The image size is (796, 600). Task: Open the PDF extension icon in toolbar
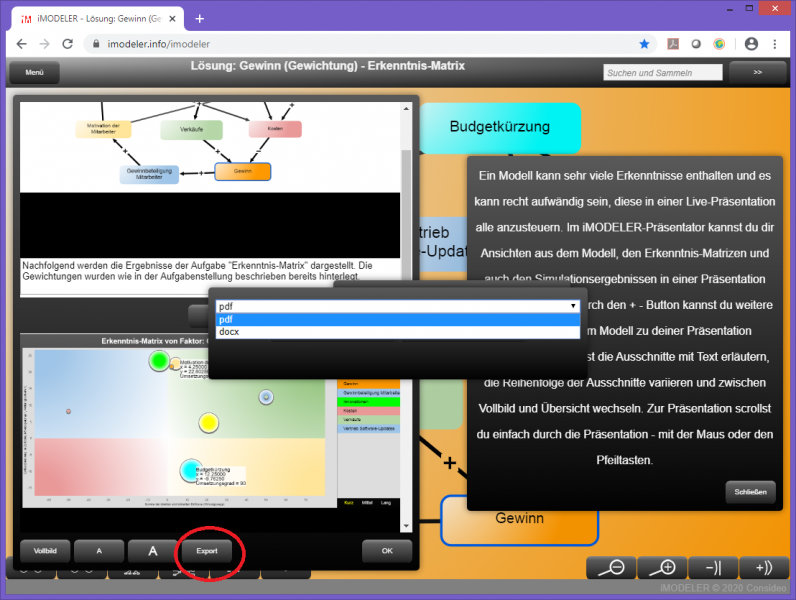click(x=673, y=44)
